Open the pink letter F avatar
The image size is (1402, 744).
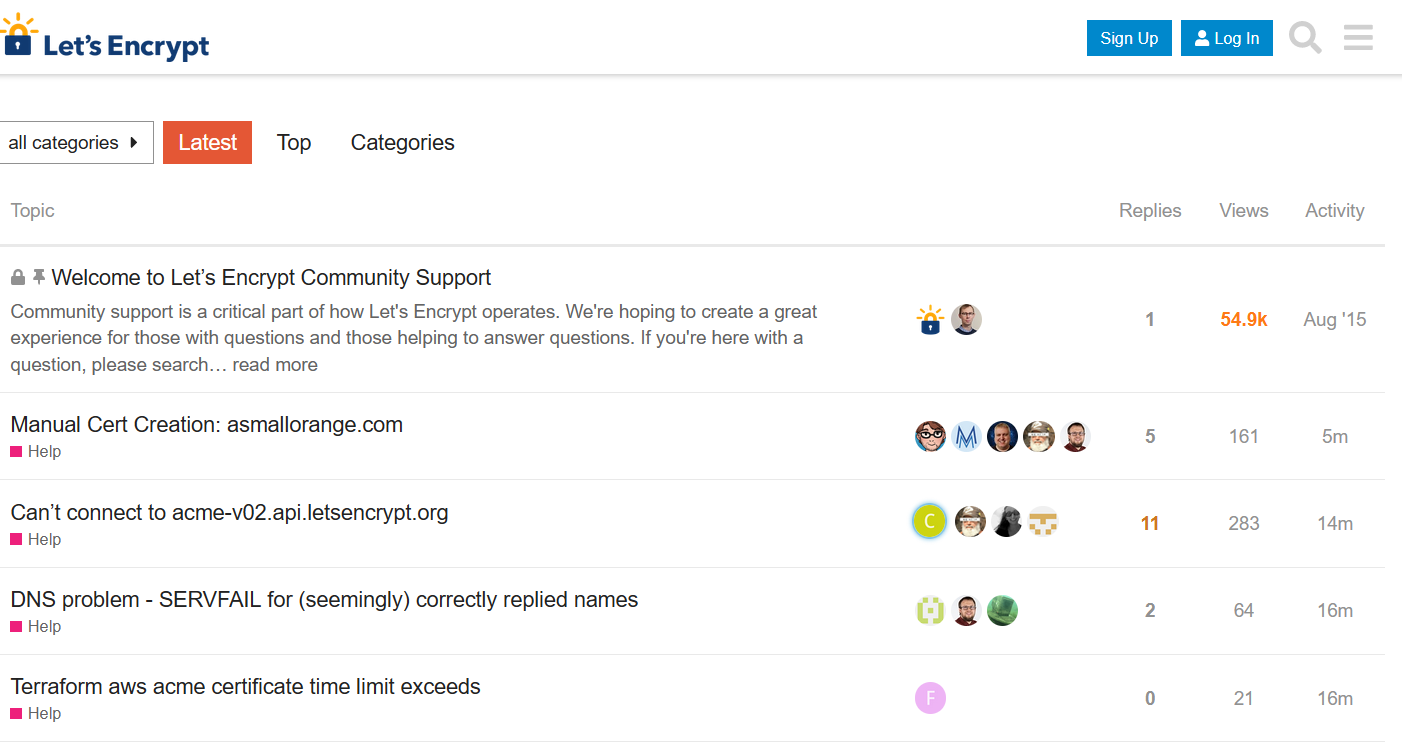point(929,698)
